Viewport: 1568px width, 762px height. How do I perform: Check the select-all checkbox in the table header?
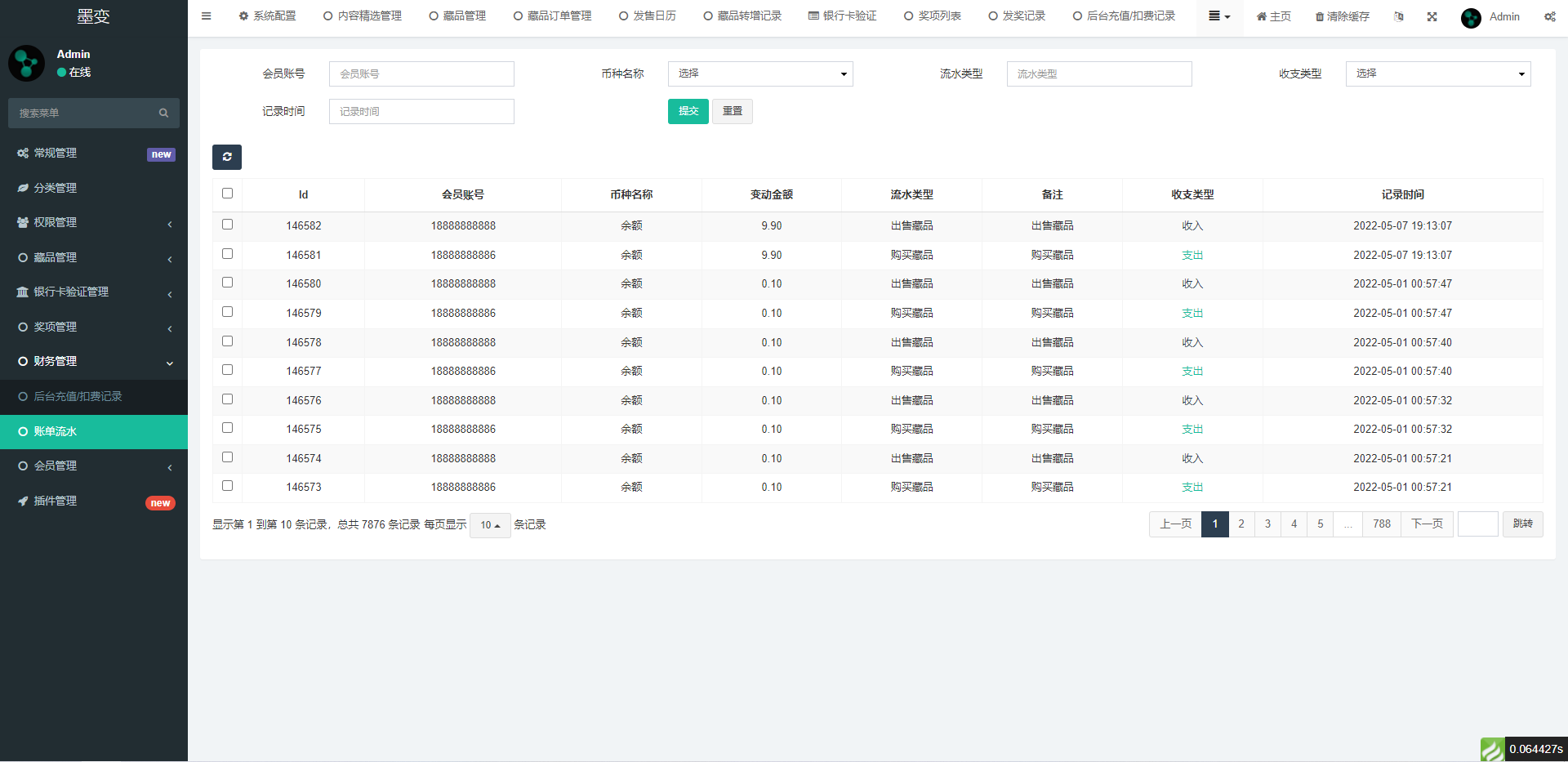pyautogui.click(x=227, y=194)
